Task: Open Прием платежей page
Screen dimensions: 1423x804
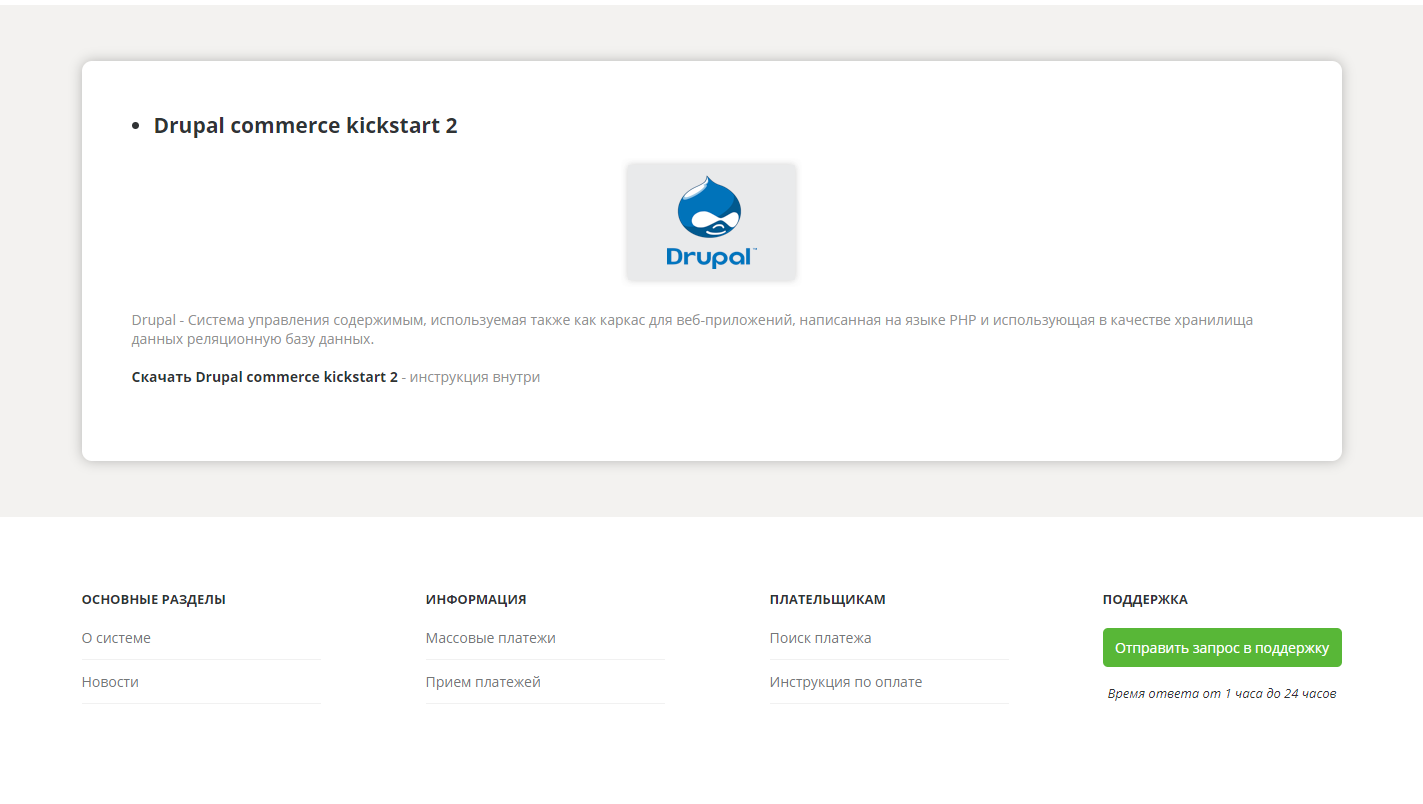Action: pos(484,681)
